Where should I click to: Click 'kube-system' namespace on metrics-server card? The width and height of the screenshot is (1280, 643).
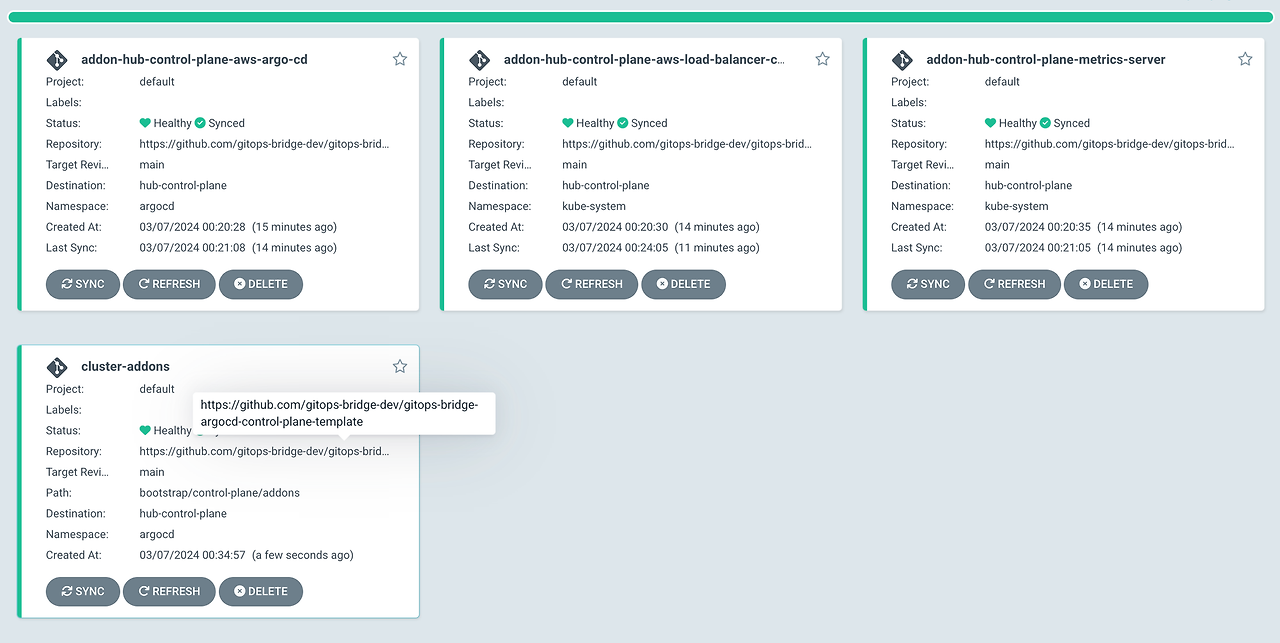[x=1017, y=206]
